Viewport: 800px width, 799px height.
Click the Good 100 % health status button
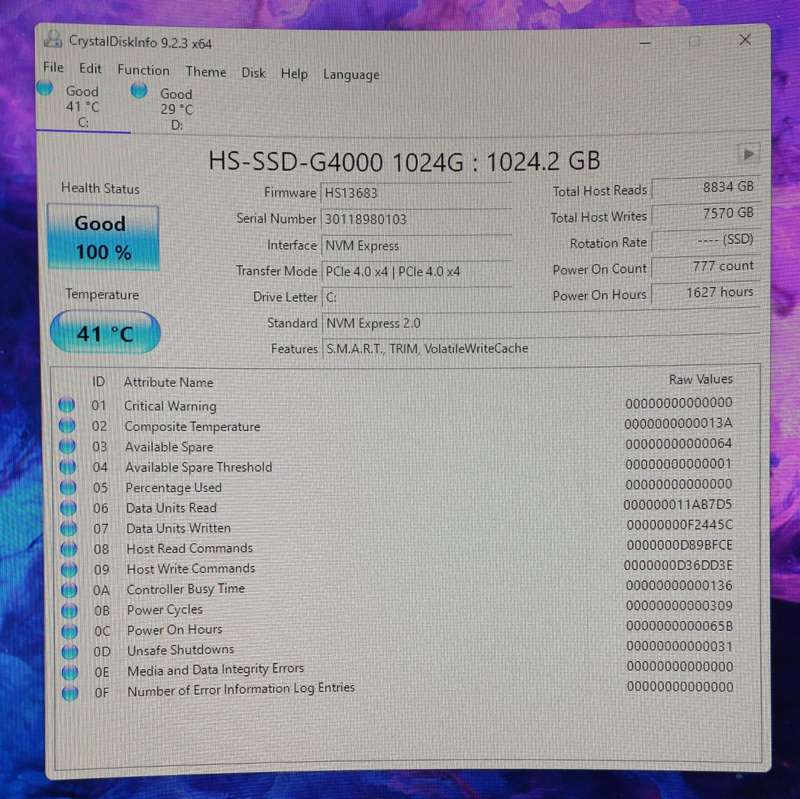coord(103,237)
